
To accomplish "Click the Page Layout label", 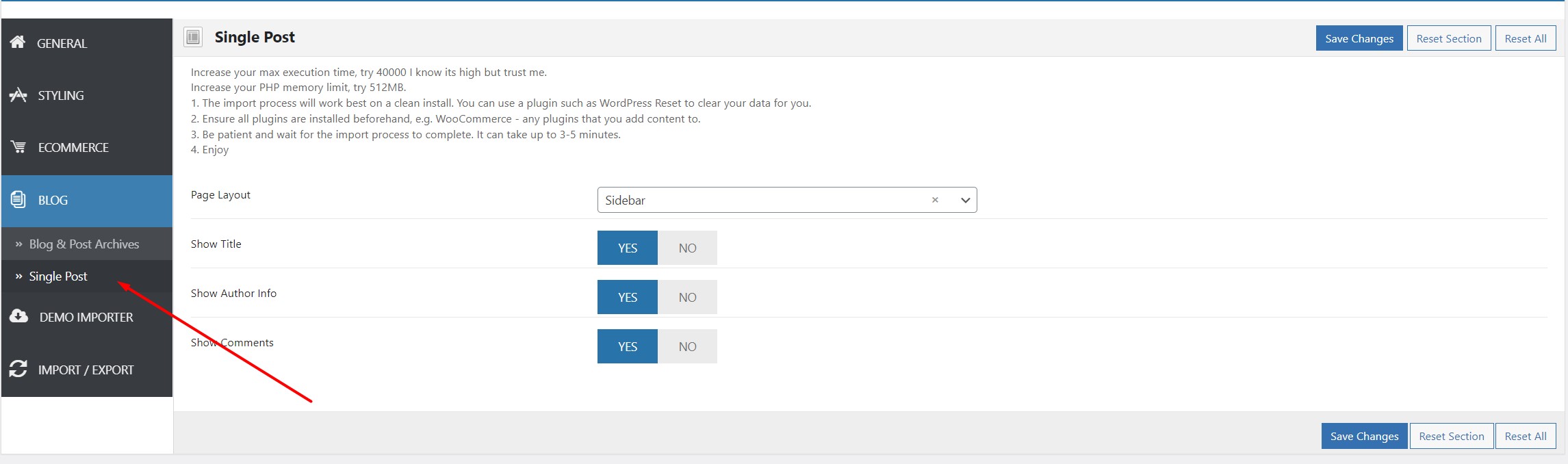I will 220,195.
